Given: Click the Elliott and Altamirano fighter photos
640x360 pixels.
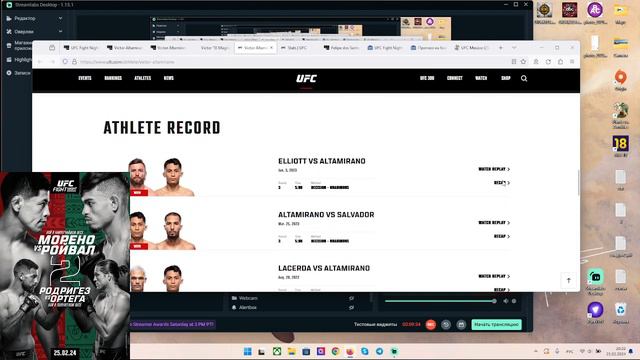Looking at the screenshot, I should (x=161, y=177).
